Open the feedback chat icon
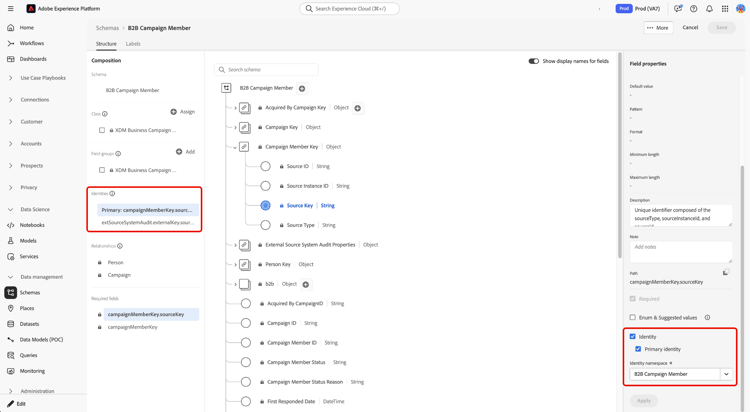750x412 pixels. tap(677, 9)
